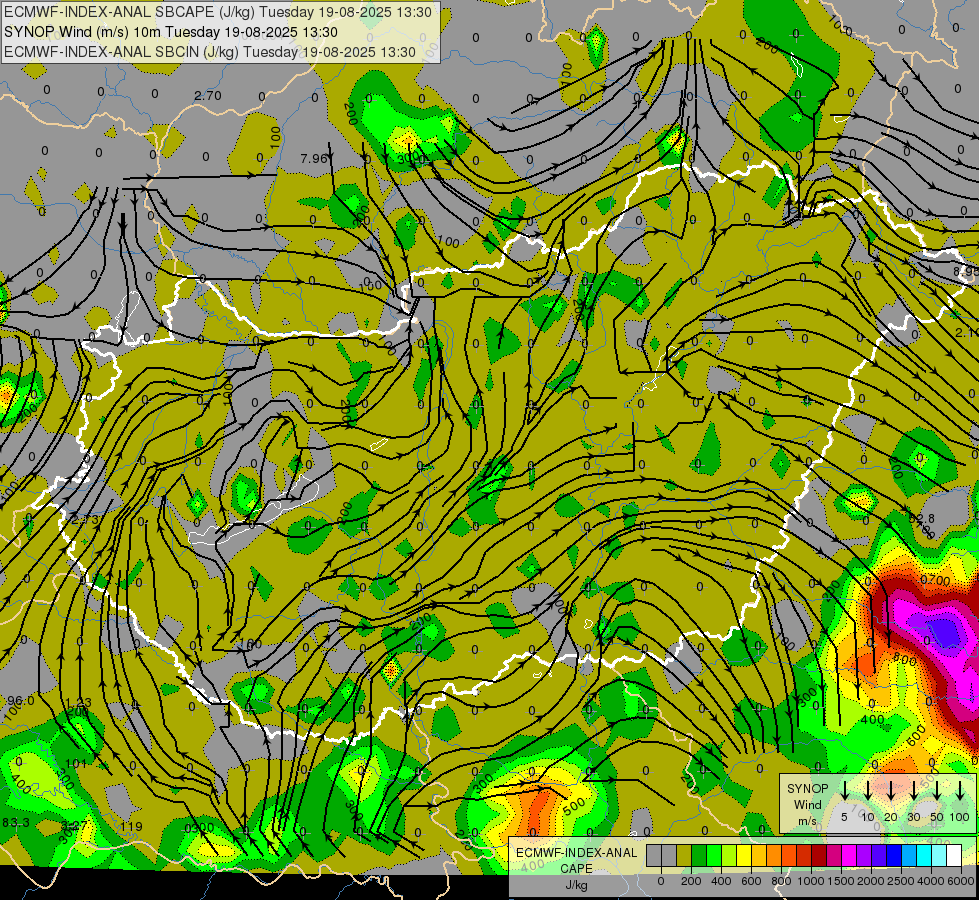
Task: Click the wind value 2.70 on the map
Action: pyautogui.click(x=207, y=96)
